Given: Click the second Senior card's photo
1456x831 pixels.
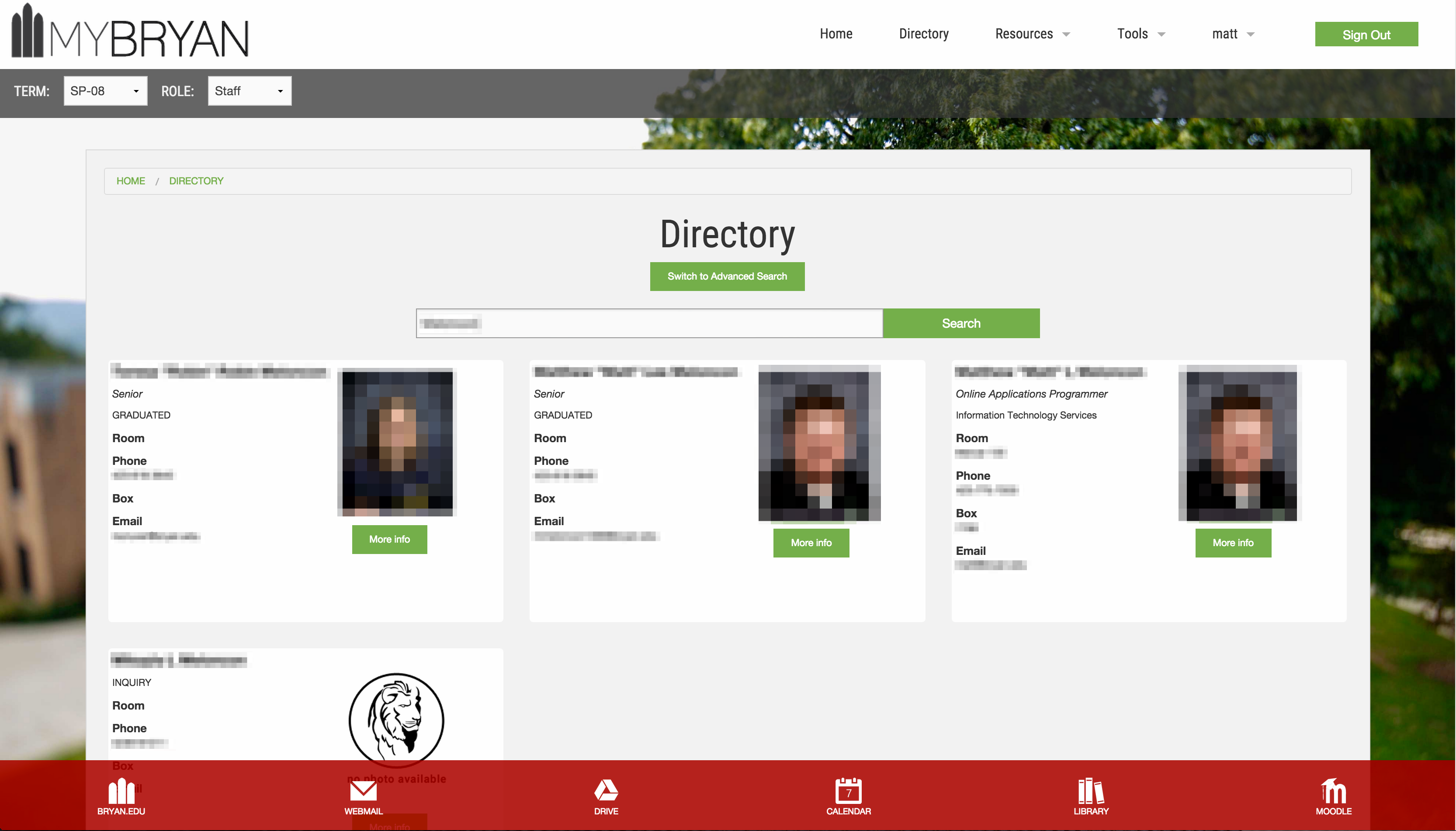Looking at the screenshot, I should 820,443.
